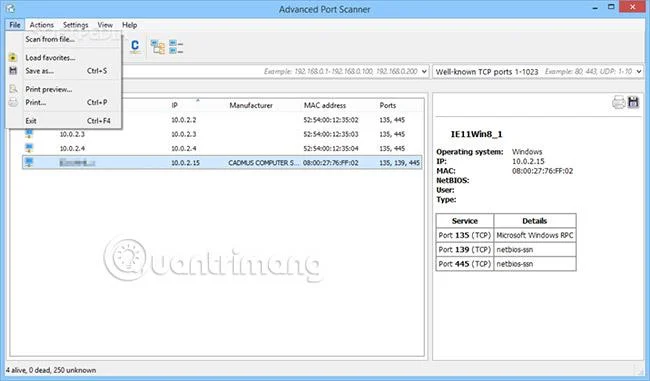Click Port 135 (TCP) service cell
This screenshot has width=650, height=381.
465,235
